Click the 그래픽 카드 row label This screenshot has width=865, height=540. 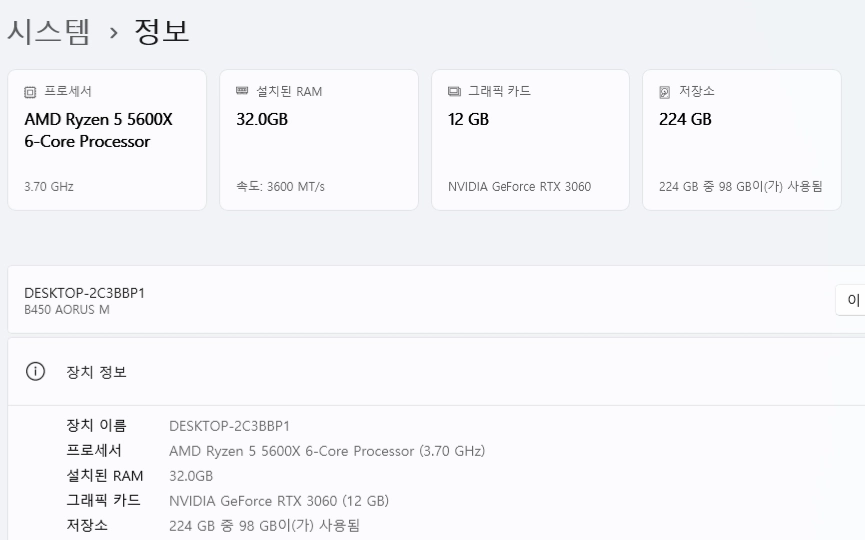point(103,500)
